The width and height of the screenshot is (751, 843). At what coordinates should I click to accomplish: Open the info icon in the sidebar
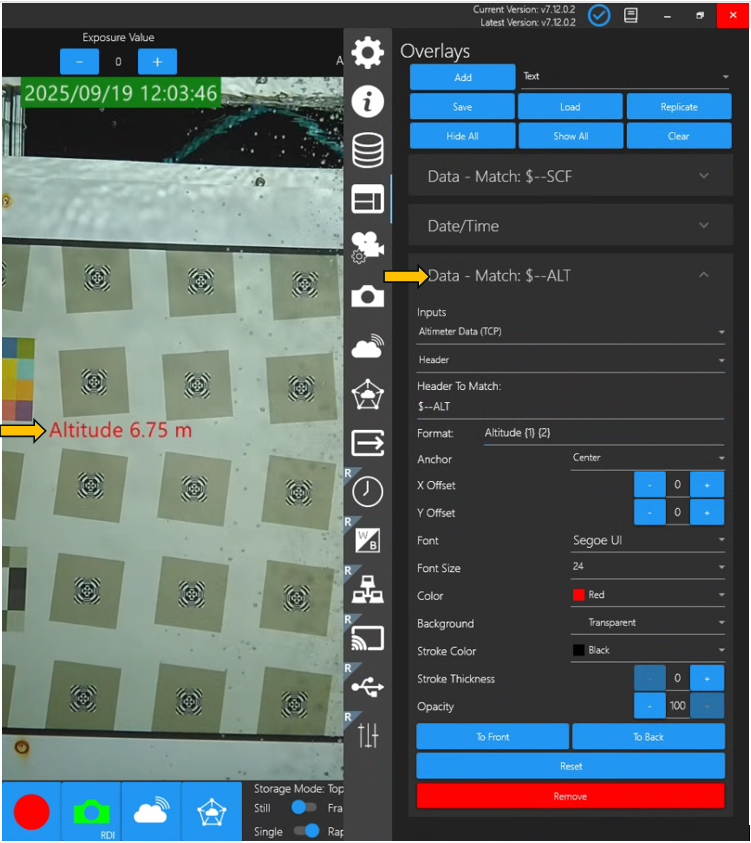[368, 101]
